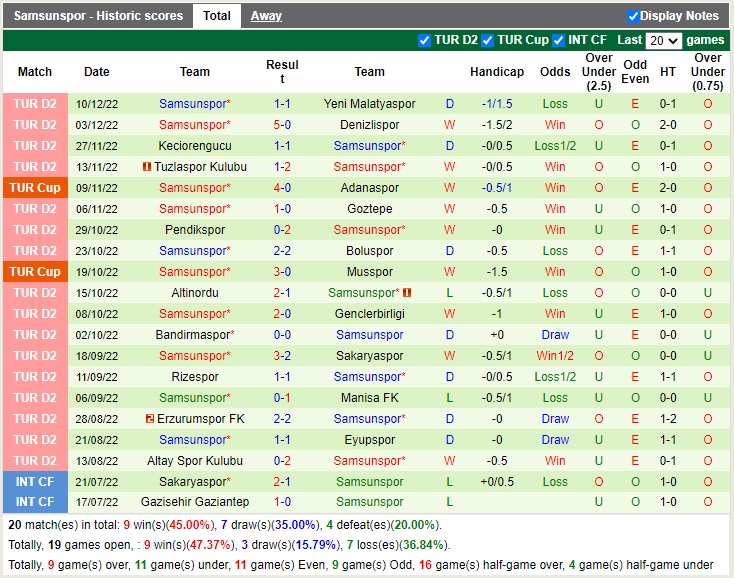Click the 5-0 score against Denizlispor
The image size is (734, 578).
click(282, 125)
